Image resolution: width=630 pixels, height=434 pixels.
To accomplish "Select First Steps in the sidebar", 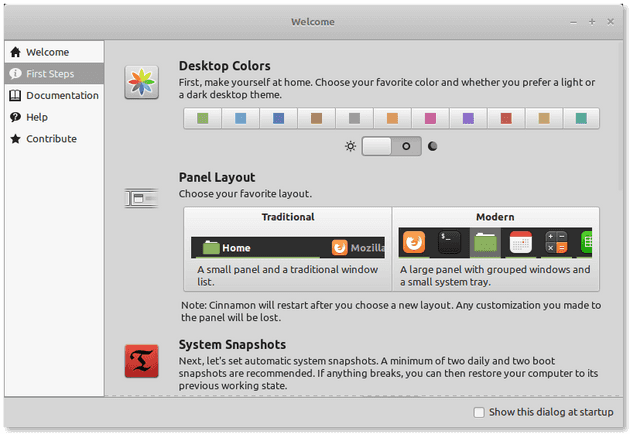I will tap(54, 74).
